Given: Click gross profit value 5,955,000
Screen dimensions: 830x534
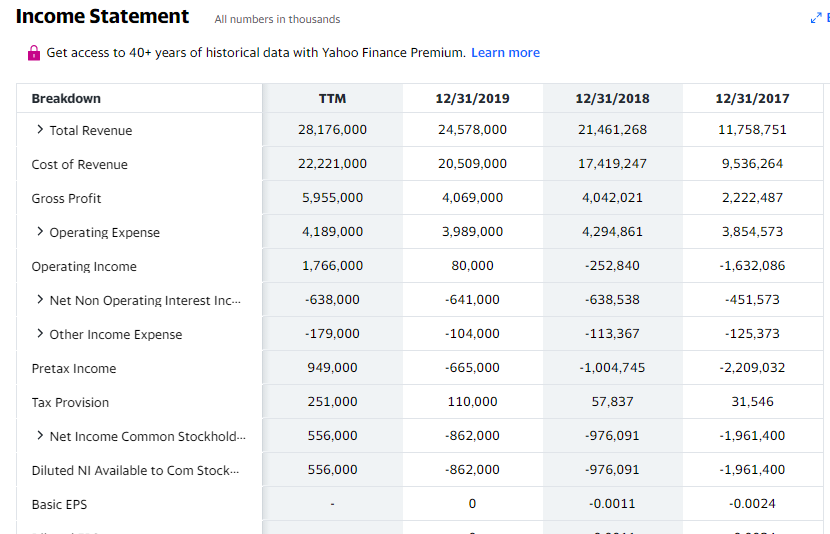Looking at the screenshot, I should point(332,197).
